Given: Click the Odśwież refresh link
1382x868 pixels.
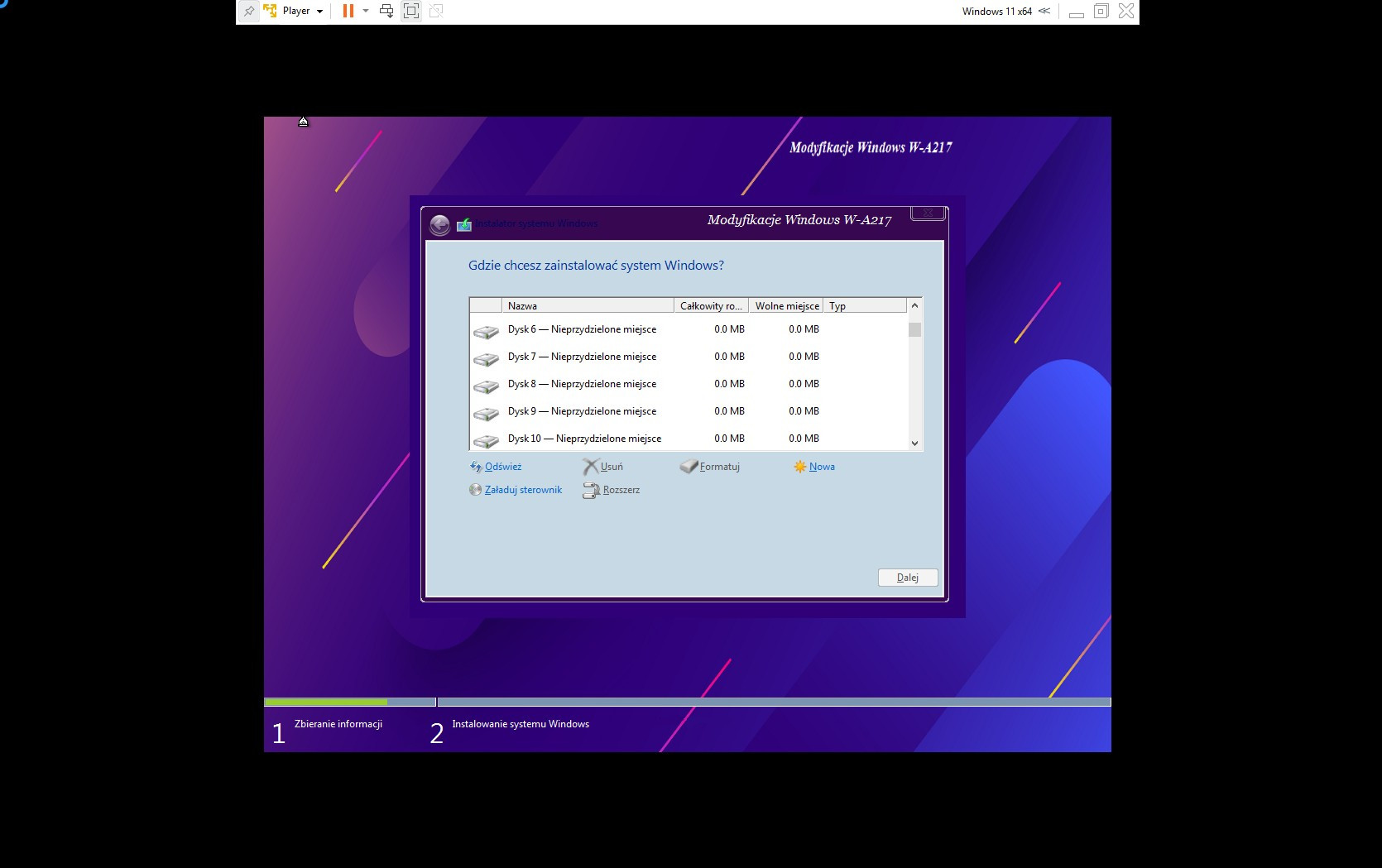Looking at the screenshot, I should click(x=503, y=467).
